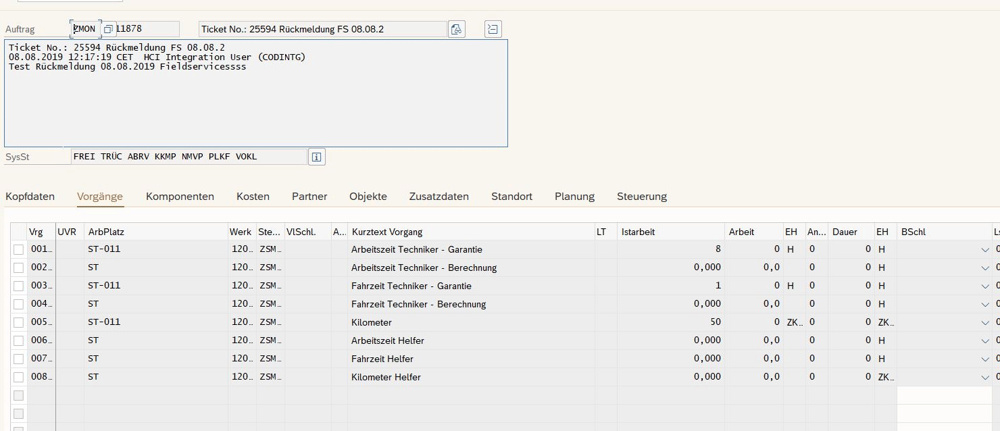This screenshot has height=431, width=1000.
Task: Switch to the Objekte tab
Action: point(368,196)
